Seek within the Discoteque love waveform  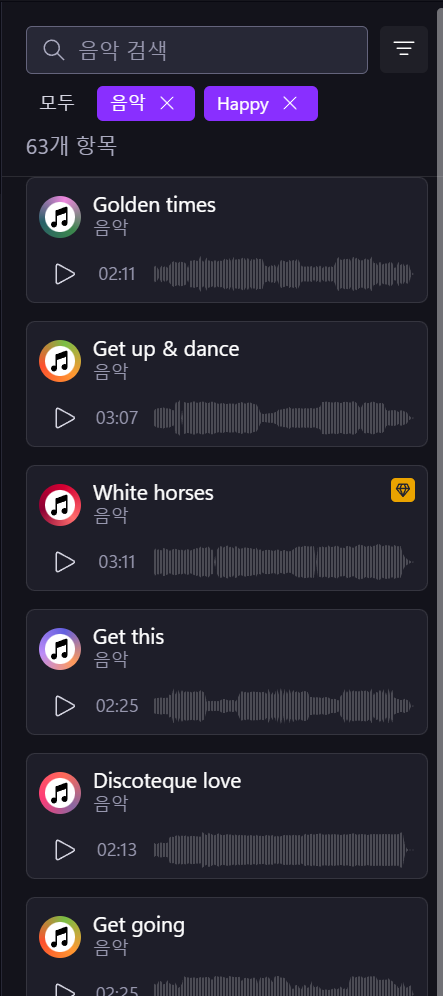point(283,850)
